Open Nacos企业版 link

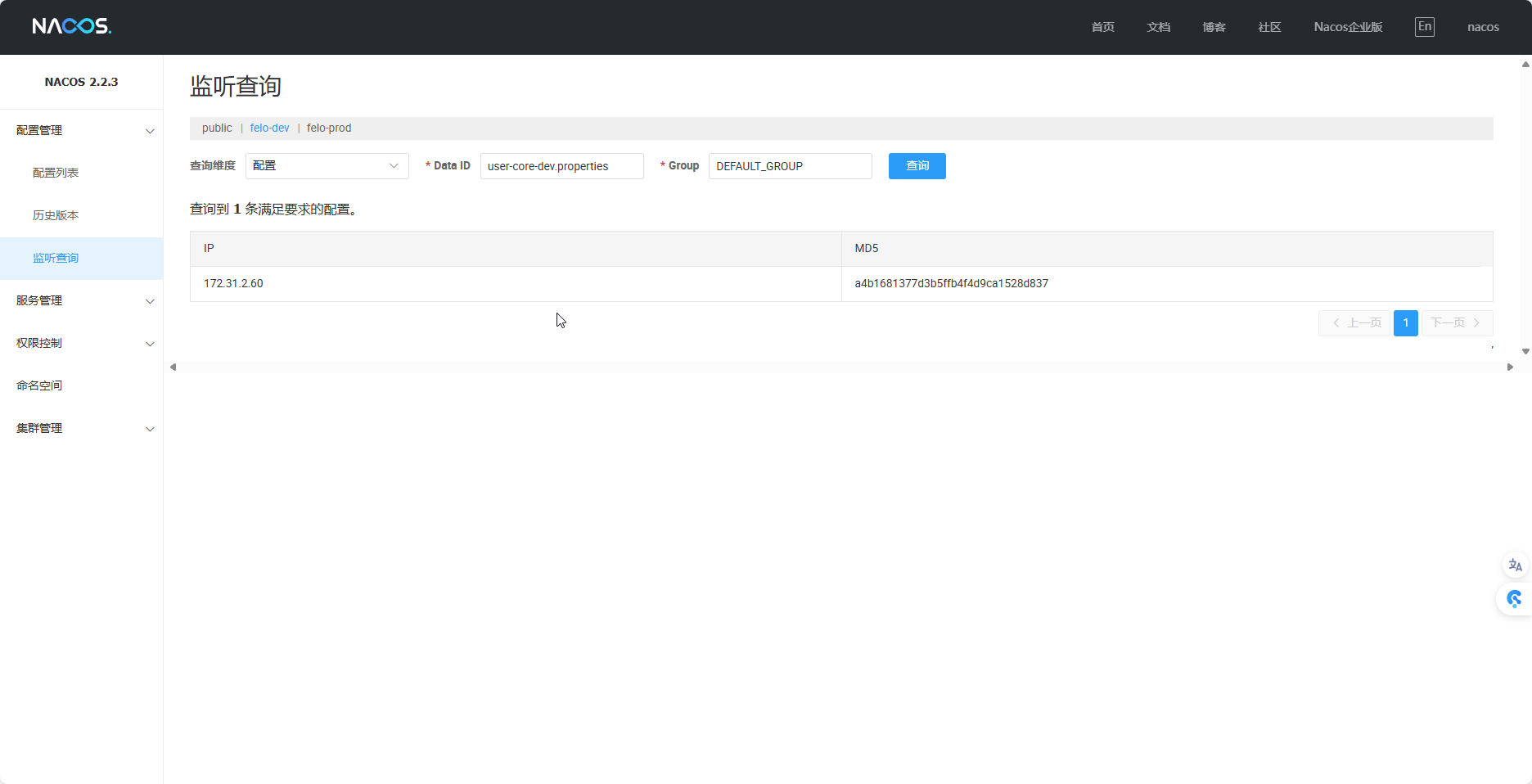tap(1348, 27)
